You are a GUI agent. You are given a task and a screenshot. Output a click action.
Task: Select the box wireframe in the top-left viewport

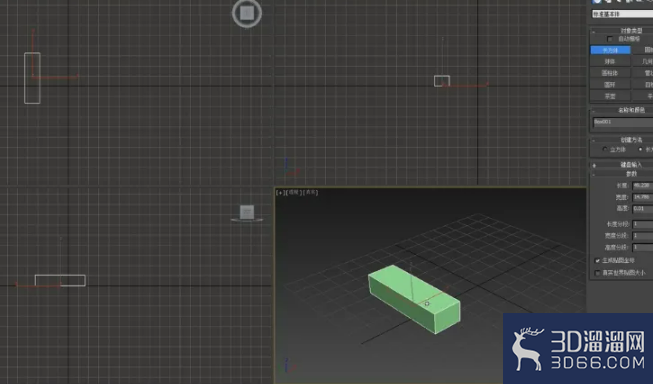32,78
